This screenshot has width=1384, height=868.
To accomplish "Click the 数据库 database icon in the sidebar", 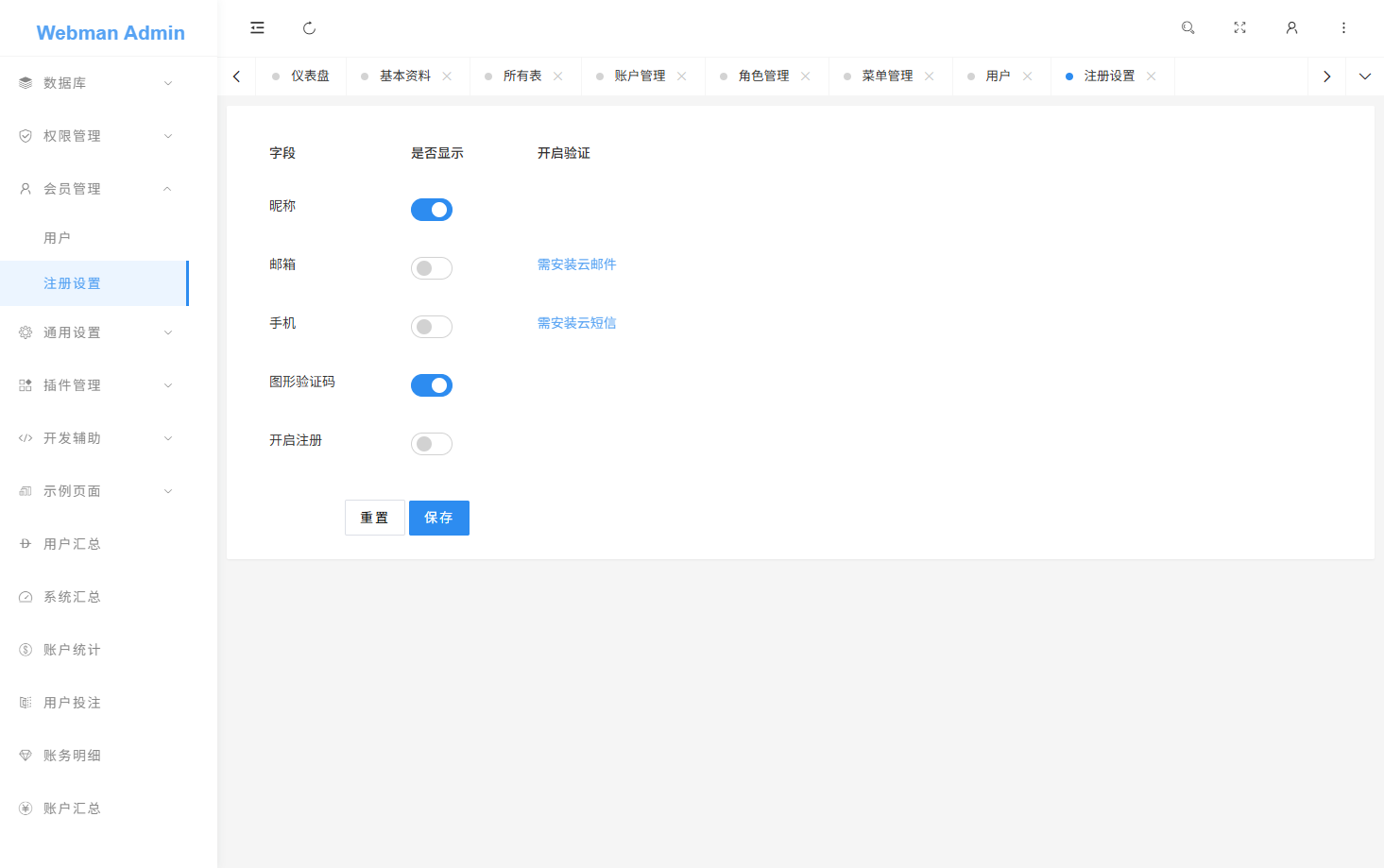I will [25, 82].
